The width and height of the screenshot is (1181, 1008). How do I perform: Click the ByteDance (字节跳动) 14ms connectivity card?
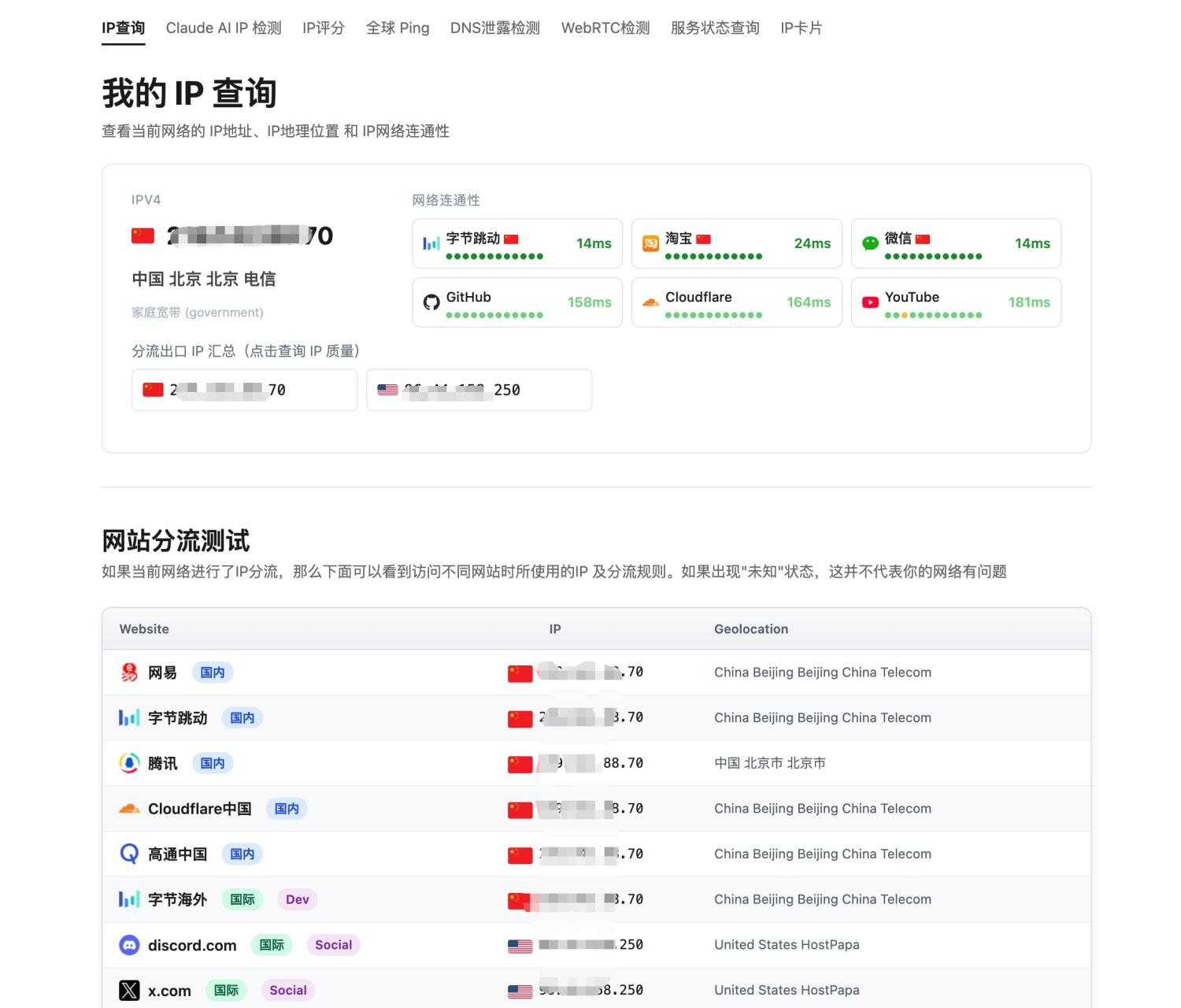pyautogui.click(x=517, y=244)
